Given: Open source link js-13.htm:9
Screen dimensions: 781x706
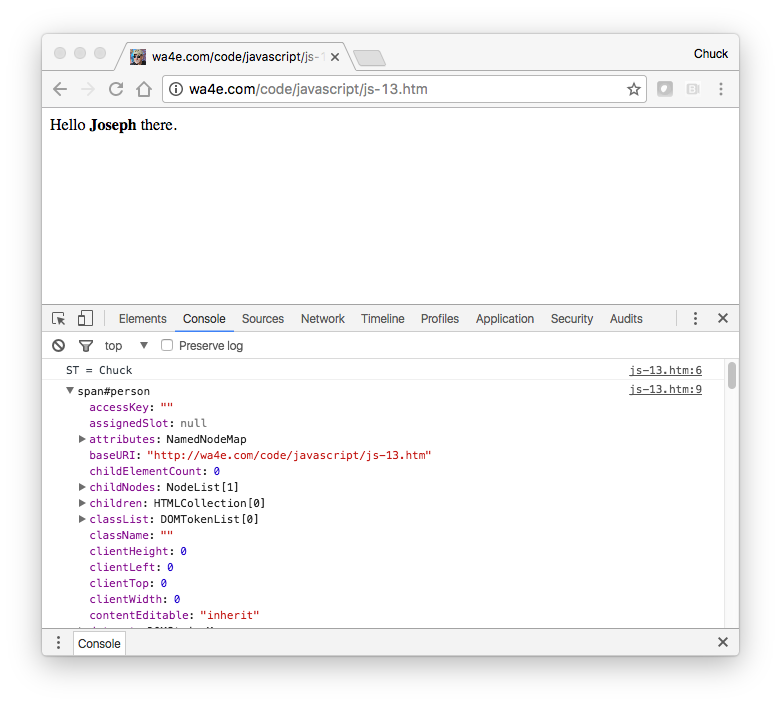Looking at the screenshot, I should 665,389.
